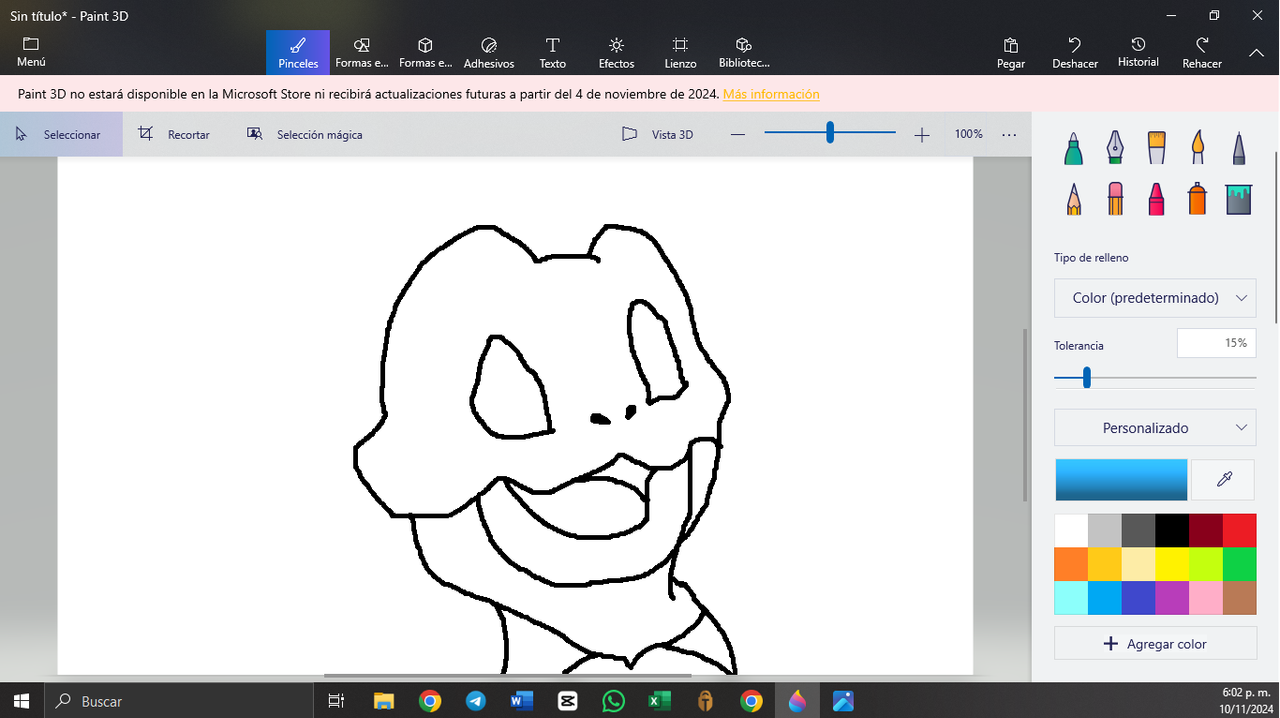Click the Tolerancia 15% field

pyautogui.click(x=1216, y=343)
